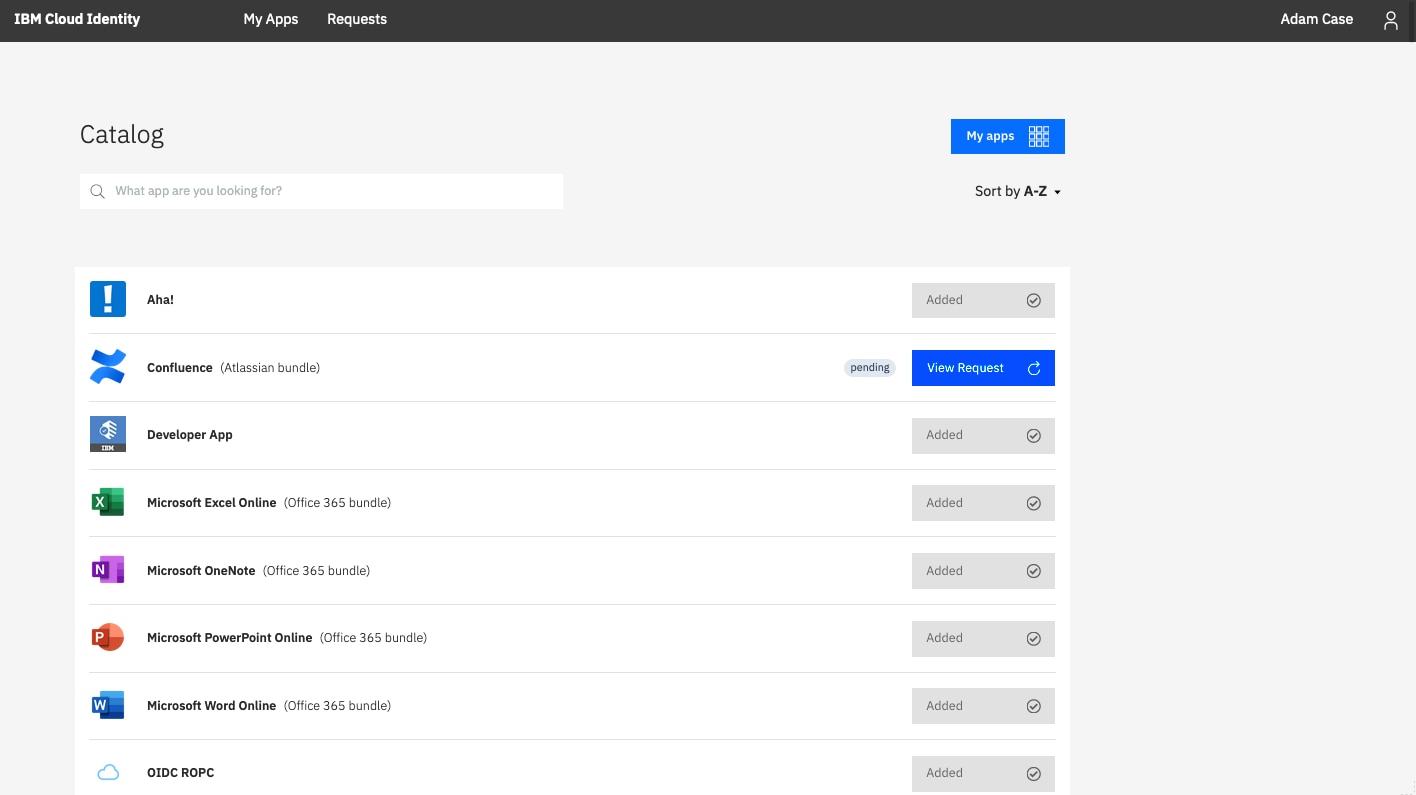Click the Catalog page heading

[x=122, y=134]
